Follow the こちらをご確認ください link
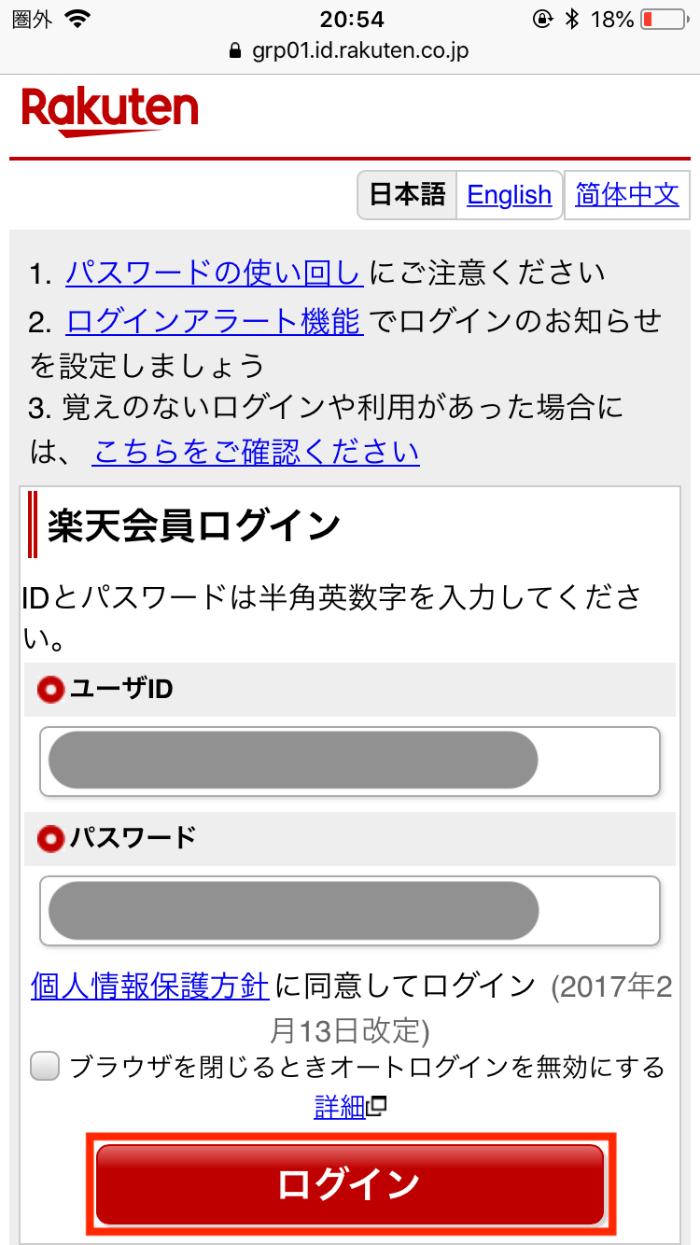The width and height of the screenshot is (700, 1245). (x=255, y=452)
